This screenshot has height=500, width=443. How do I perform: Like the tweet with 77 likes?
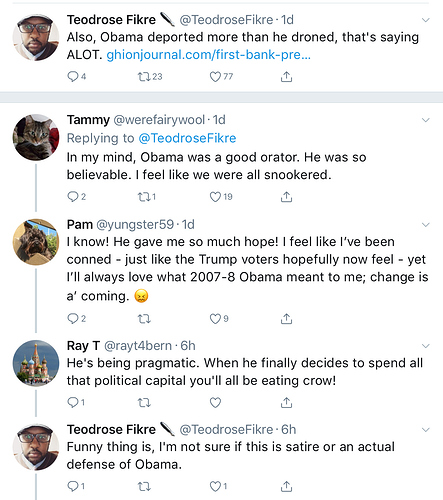(x=221, y=77)
